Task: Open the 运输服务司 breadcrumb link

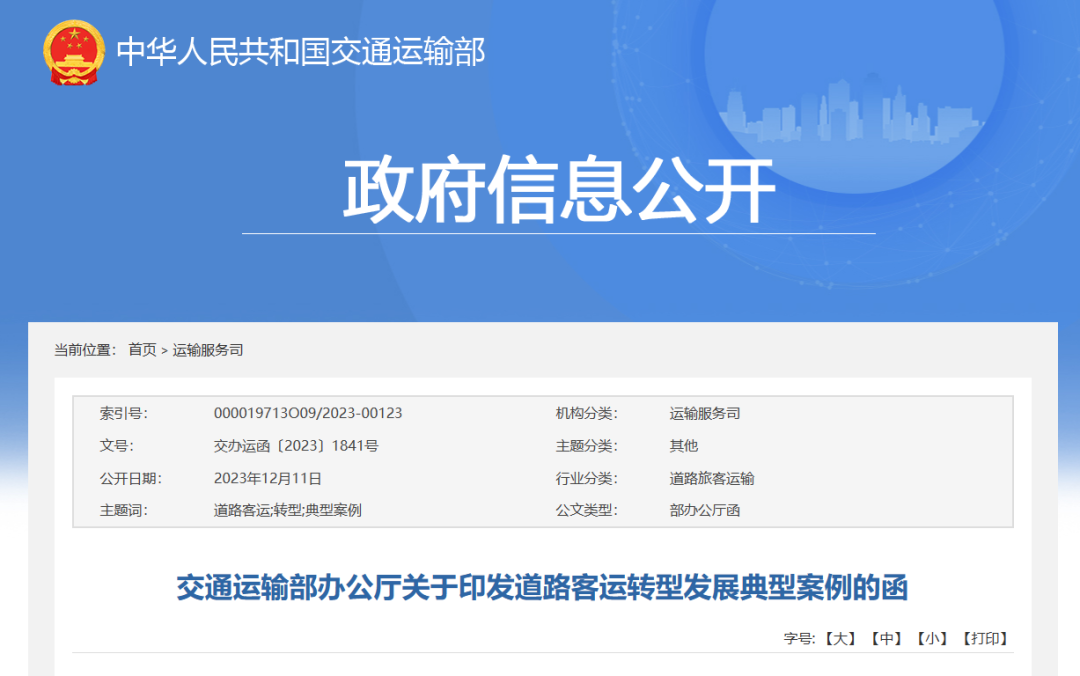Action: coord(210,350)
